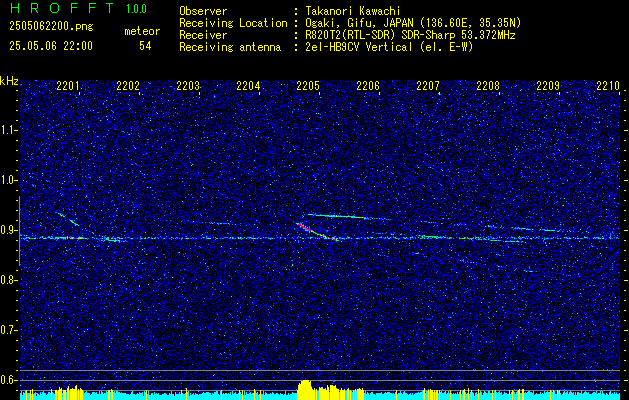Click the 2203 time marker
Image resolution: width=629 pixels, height=400 pixels.
(x=188, y=85)
